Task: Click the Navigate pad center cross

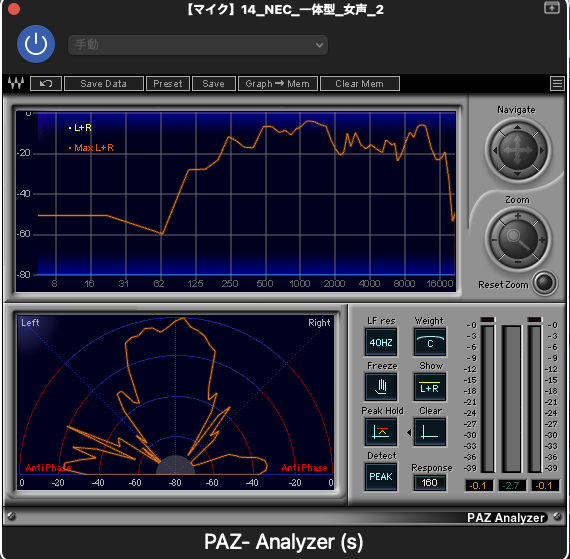Action: tap(517, 150)
